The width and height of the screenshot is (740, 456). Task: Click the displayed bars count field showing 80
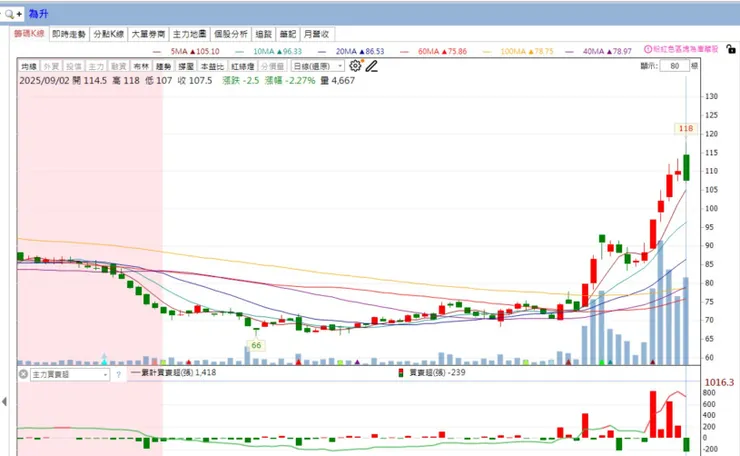click(x=675, y=66)
